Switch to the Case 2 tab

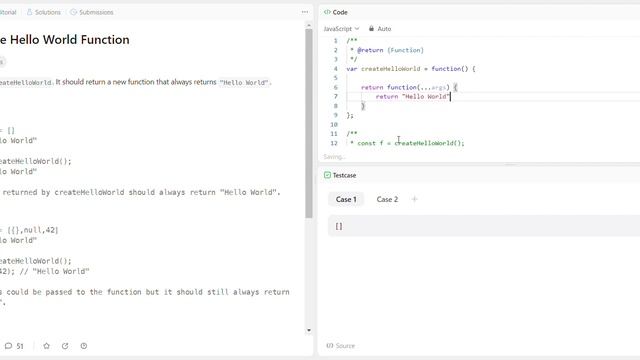387,199
